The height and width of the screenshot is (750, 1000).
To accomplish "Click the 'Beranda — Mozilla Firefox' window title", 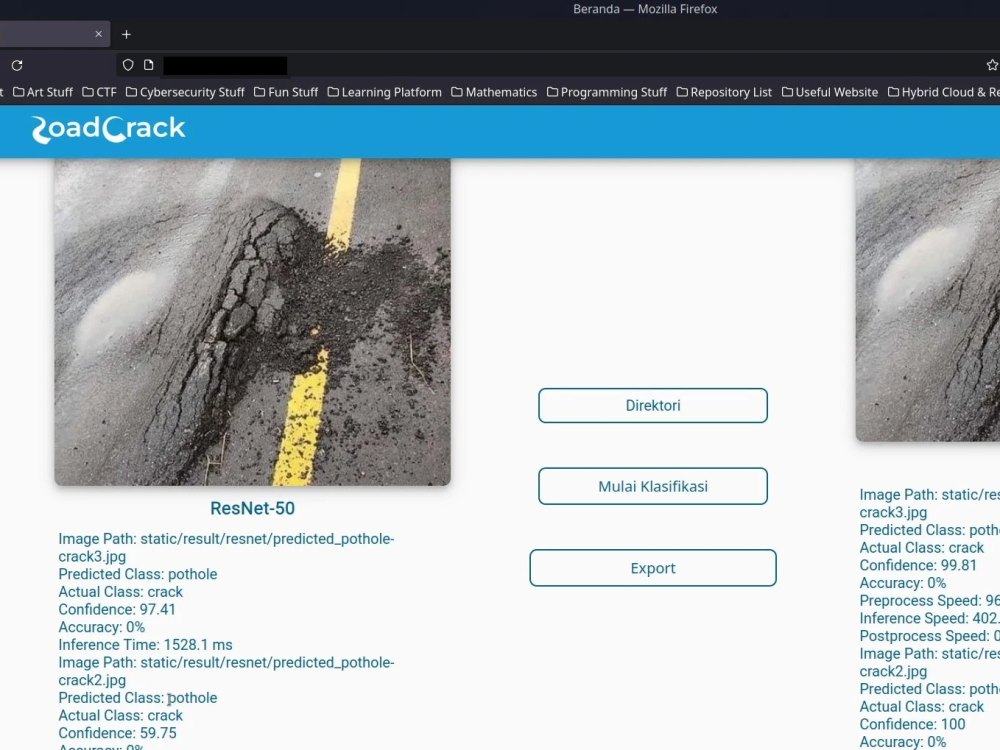I will click(645, 9).
